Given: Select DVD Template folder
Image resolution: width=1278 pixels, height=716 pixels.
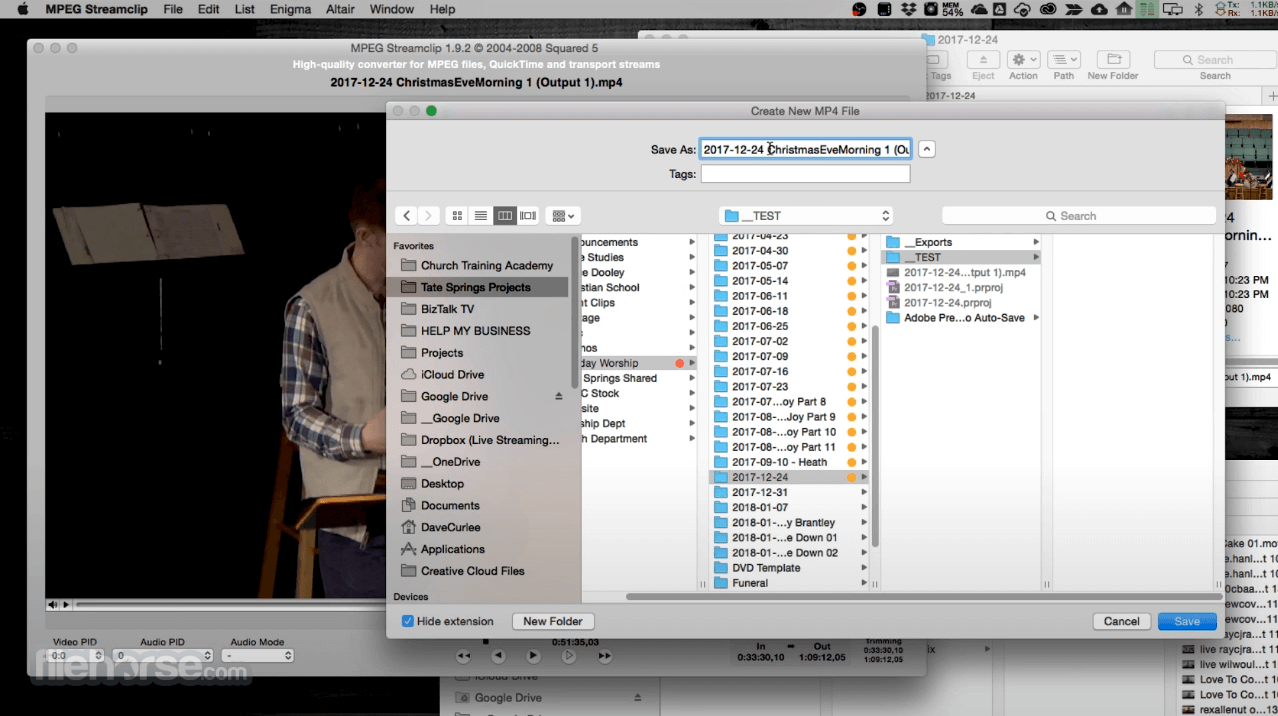Looking at the screenshot, I should point(789,568).
